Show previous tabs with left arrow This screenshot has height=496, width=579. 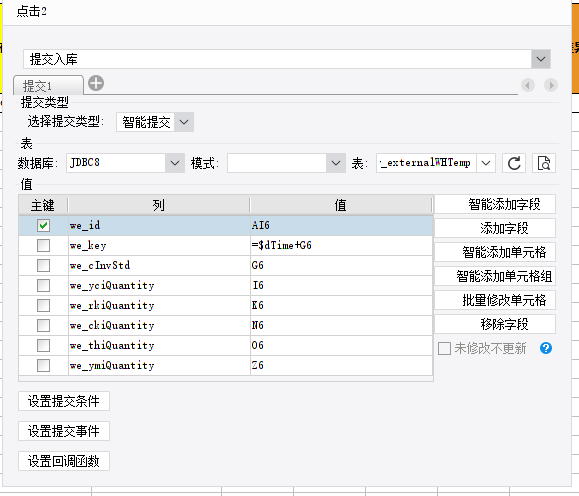click(x=528, y=86)
